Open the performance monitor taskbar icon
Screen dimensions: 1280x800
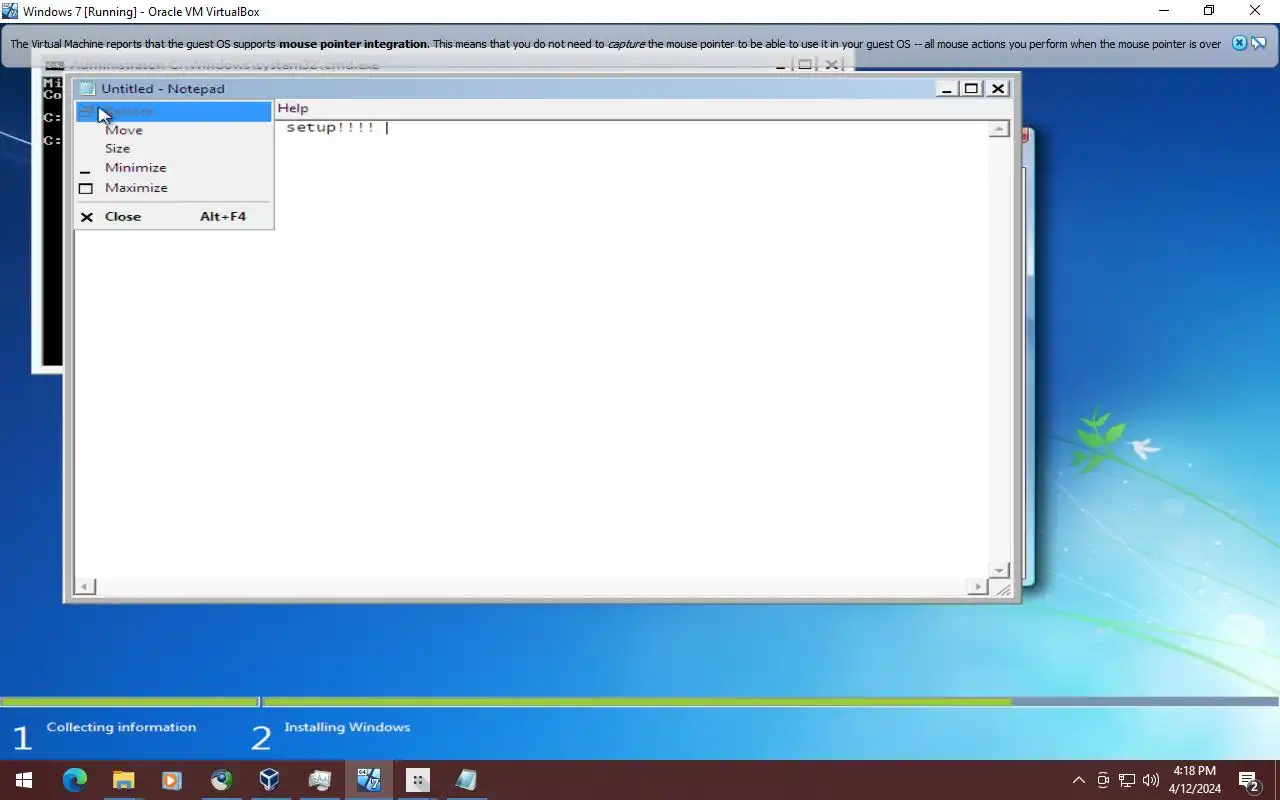tap(319, 780)
